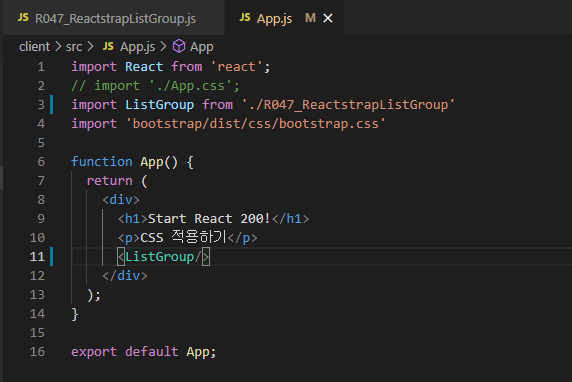Click the commented './App.css' import line

pos(155,86)
